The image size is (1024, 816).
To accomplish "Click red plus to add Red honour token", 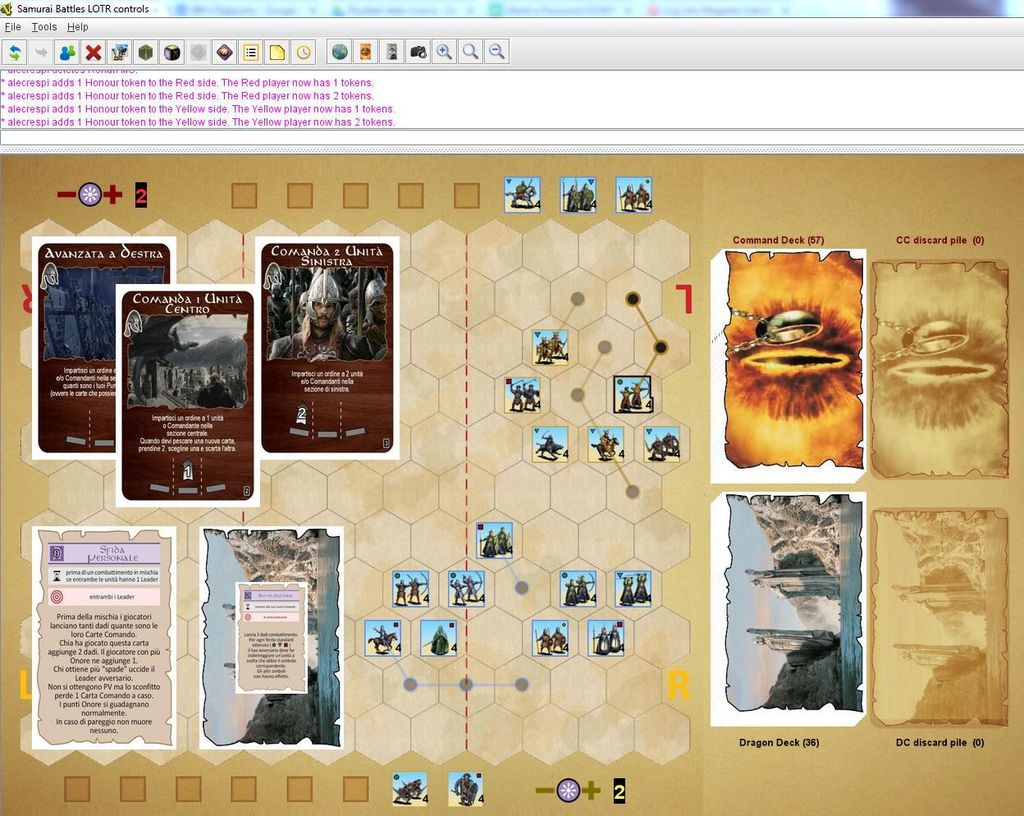I will [112, 195].
